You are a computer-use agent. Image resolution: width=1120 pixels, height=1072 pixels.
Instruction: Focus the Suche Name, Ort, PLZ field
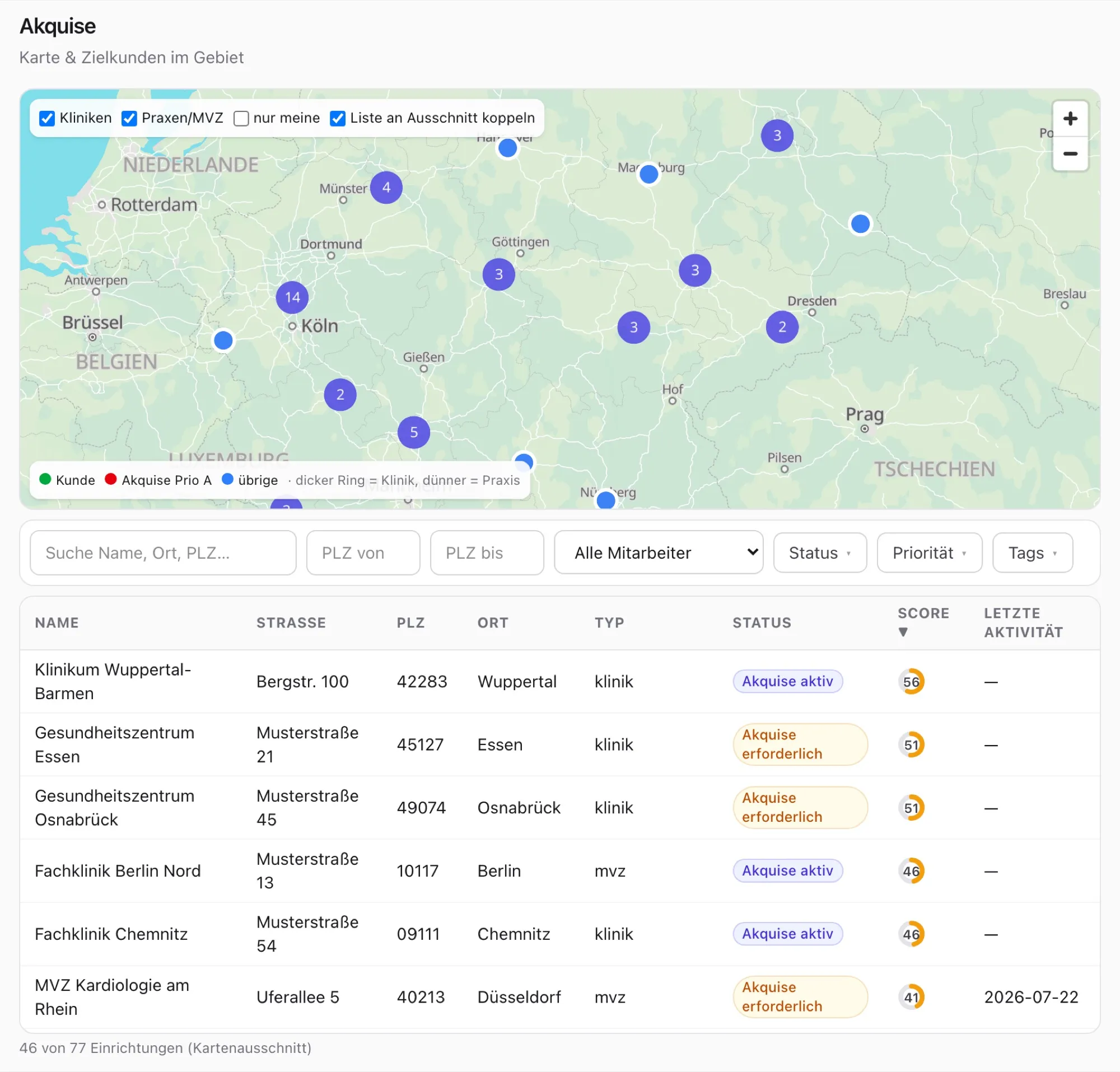[x=163, y=553]
